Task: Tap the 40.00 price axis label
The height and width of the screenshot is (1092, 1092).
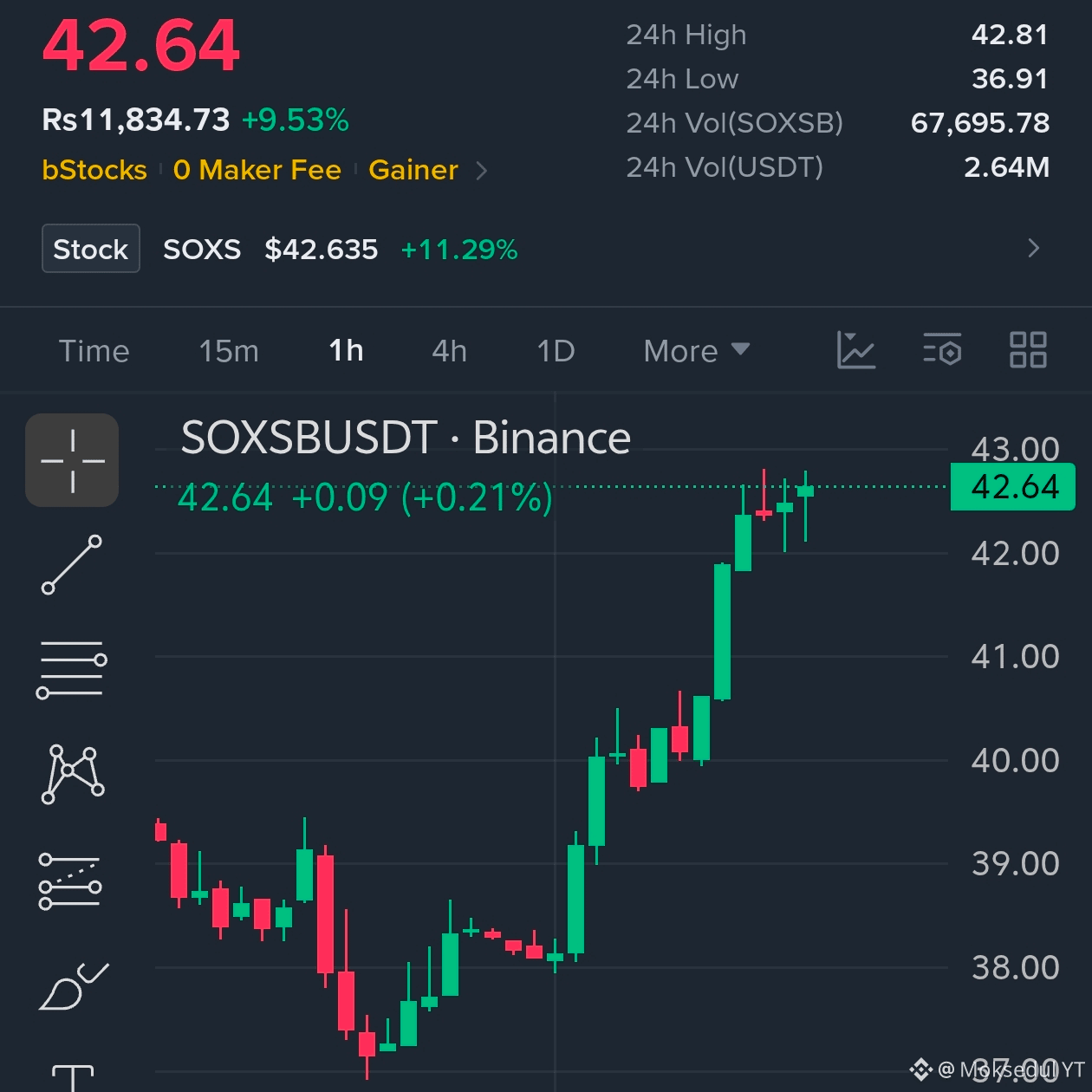Action: point(1015,760)
